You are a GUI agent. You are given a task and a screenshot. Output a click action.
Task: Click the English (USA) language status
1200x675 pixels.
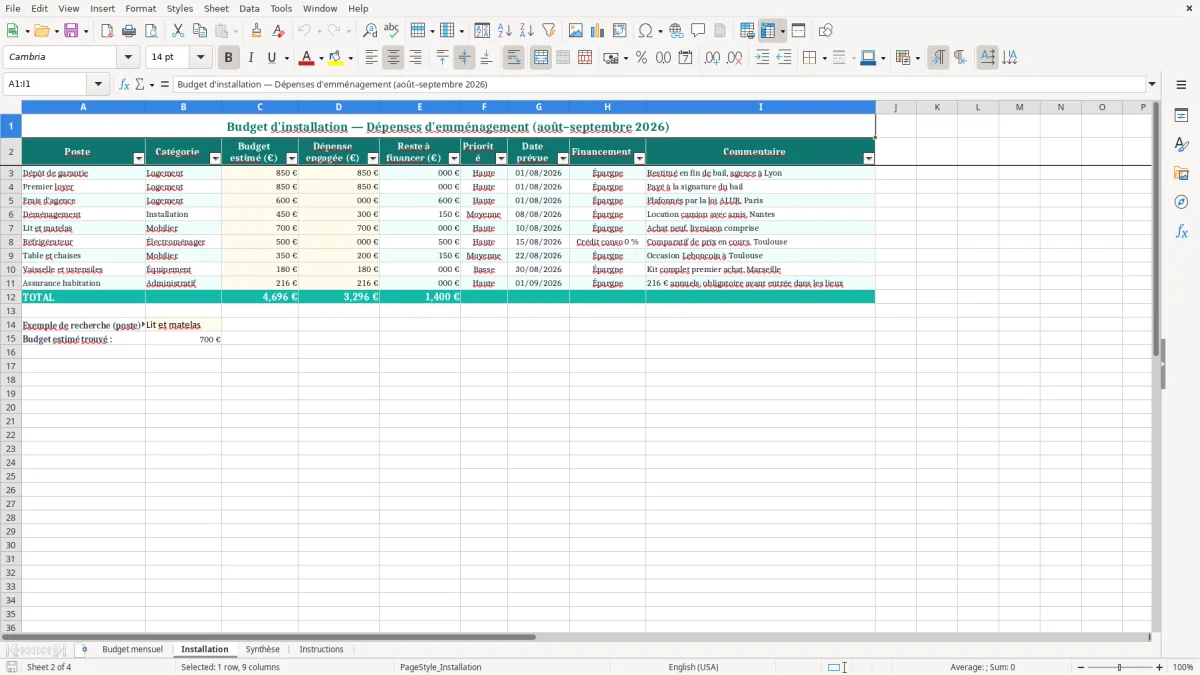(x=693, y=667)
